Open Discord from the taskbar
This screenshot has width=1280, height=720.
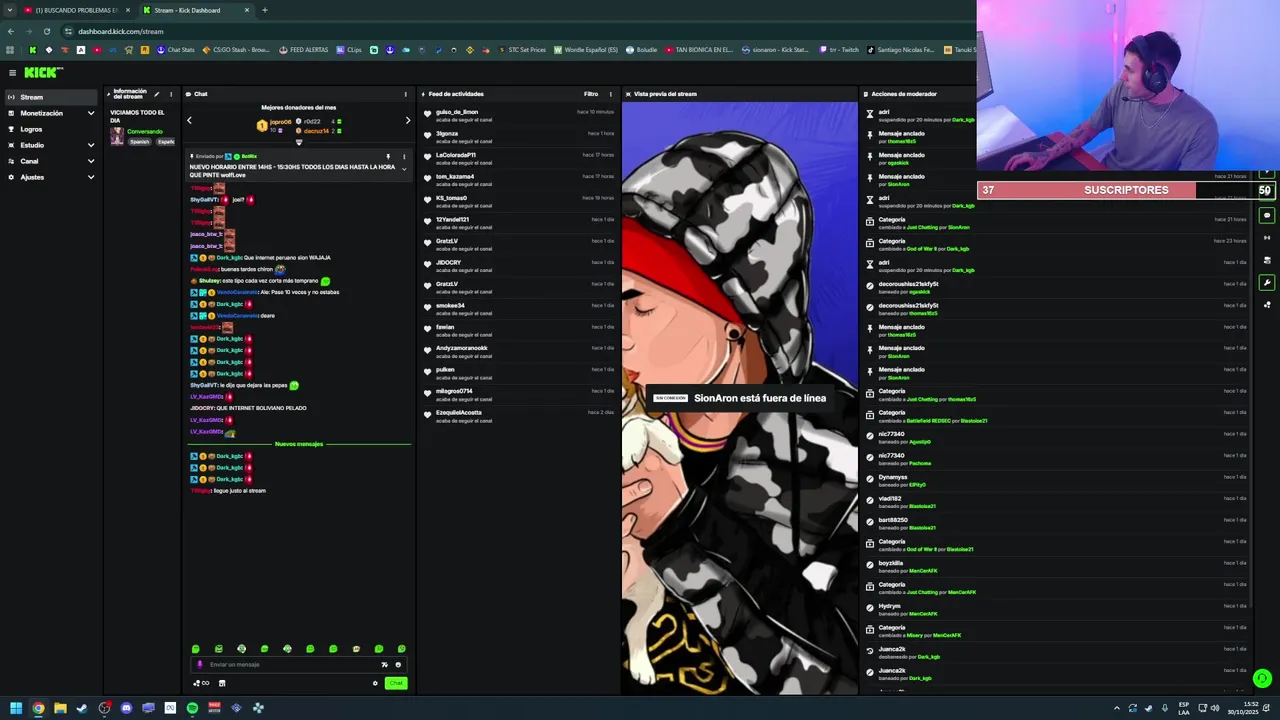pyautogui.click(x=126, y=708)
